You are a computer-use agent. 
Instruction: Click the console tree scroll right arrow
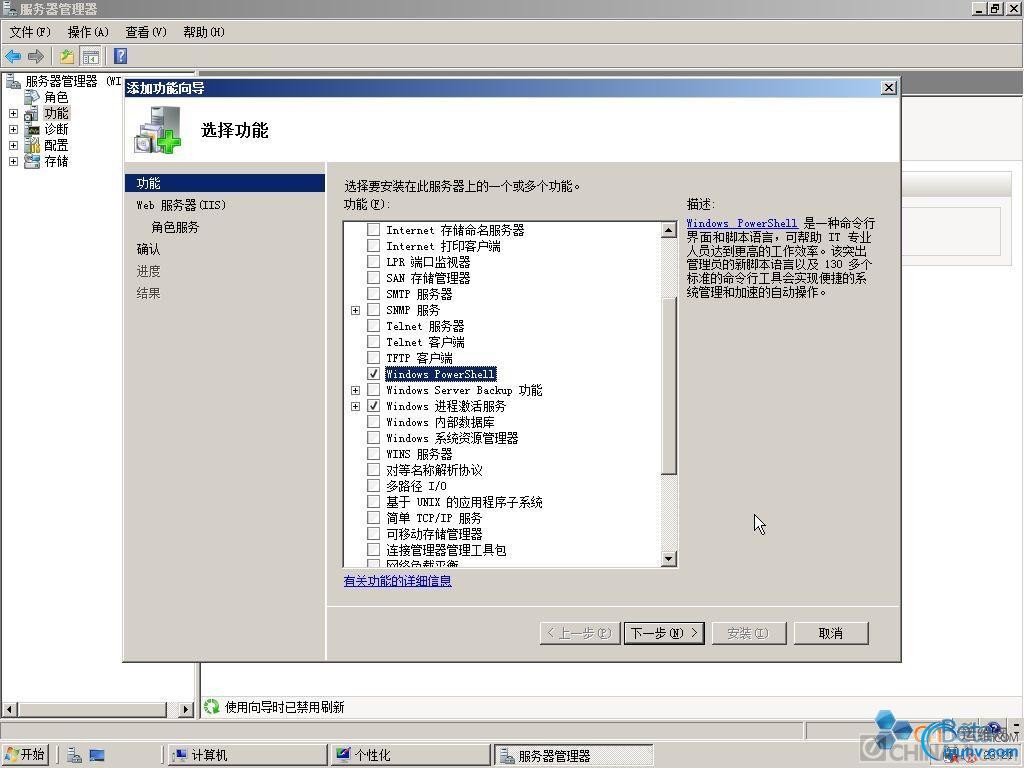point(186,709)
